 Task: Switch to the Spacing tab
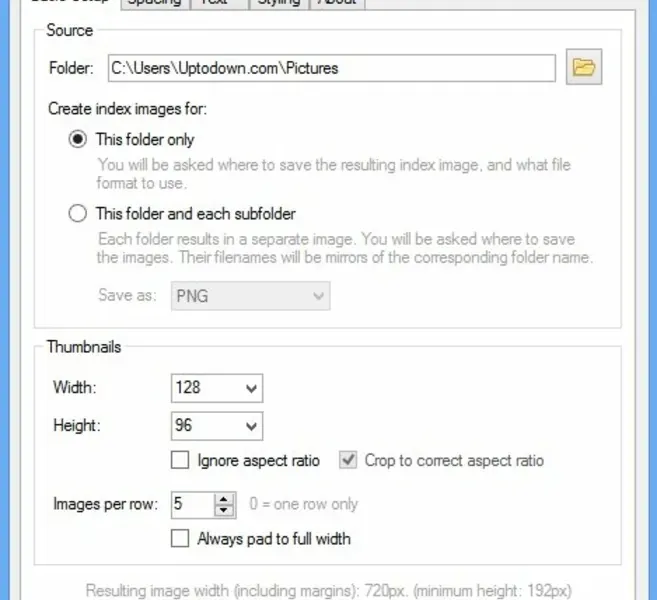pyautogui.click(x=154, y=3)
